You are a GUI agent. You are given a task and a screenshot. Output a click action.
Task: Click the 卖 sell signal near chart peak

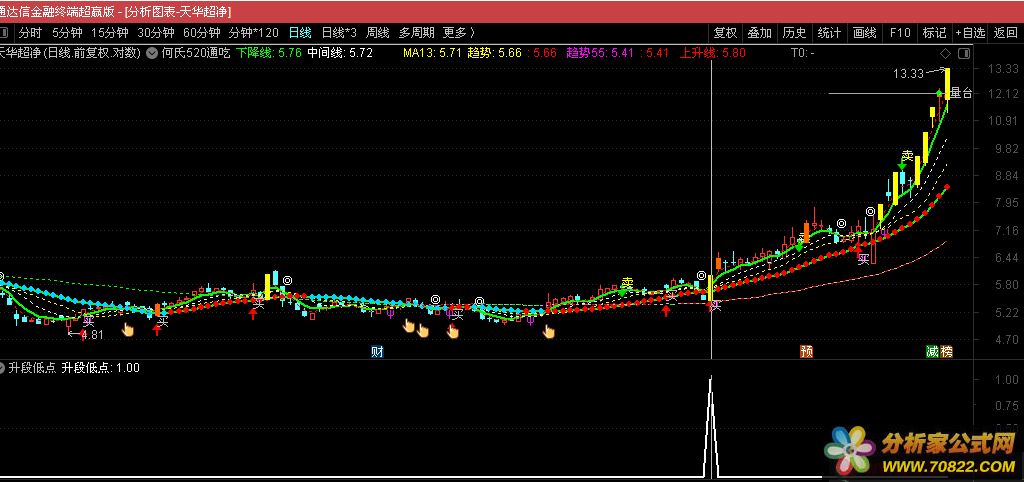point(907,156)
